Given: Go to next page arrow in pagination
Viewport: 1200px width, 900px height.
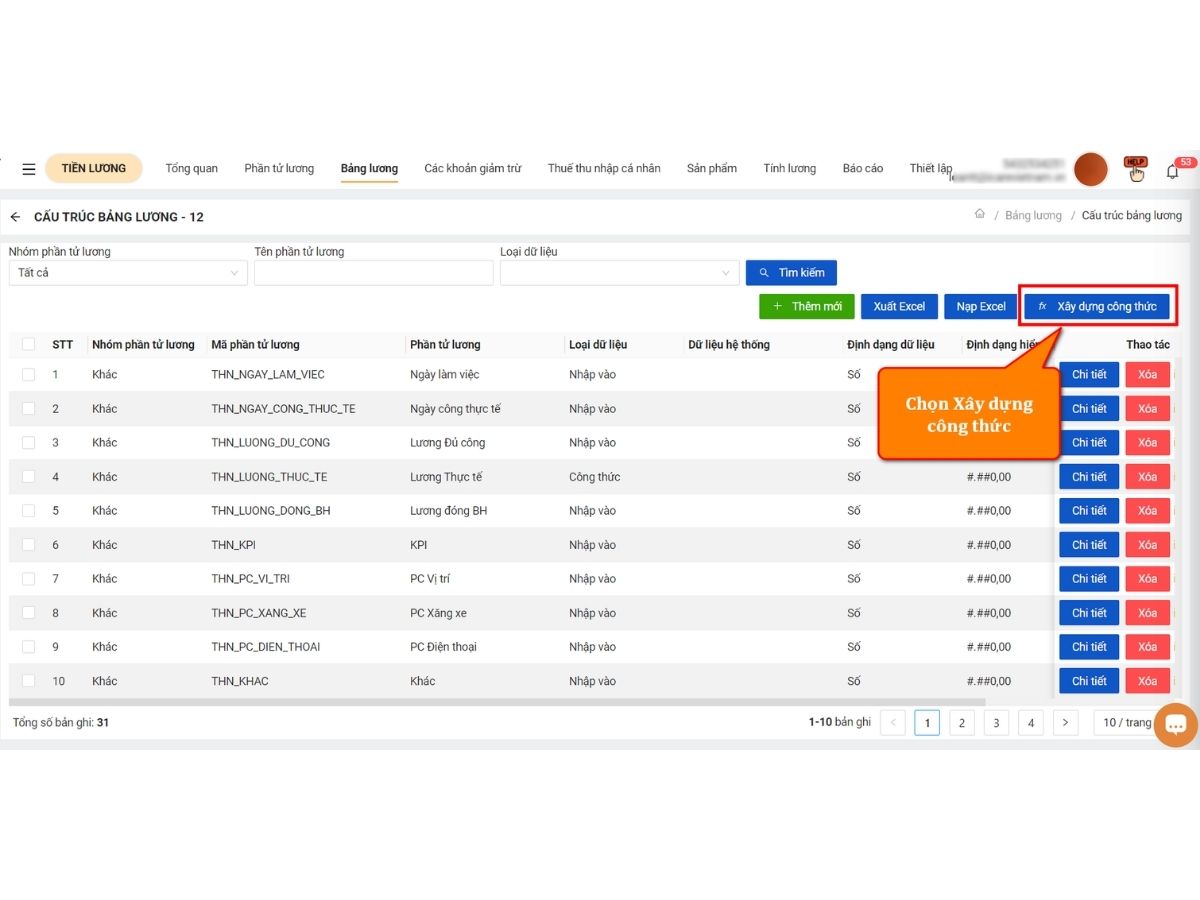Looking at the screenshot, I should point(1065,722).
